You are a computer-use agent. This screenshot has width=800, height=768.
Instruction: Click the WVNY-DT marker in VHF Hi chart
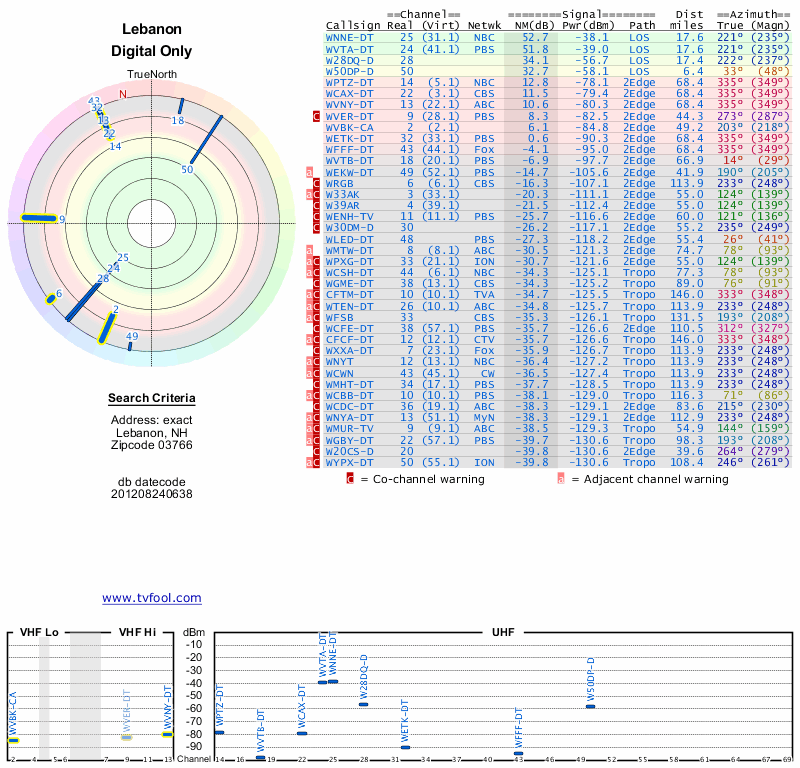[x=168, y=735]
